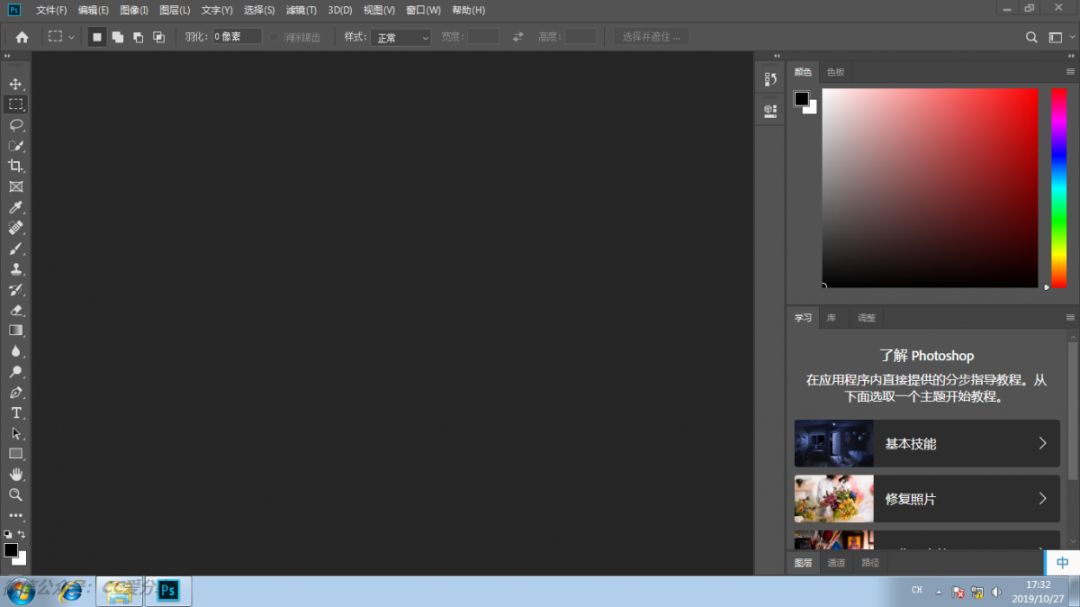Switch to the 路径 tab
This screenshot has height=607, width=1080.
click(x=871, y=563)
